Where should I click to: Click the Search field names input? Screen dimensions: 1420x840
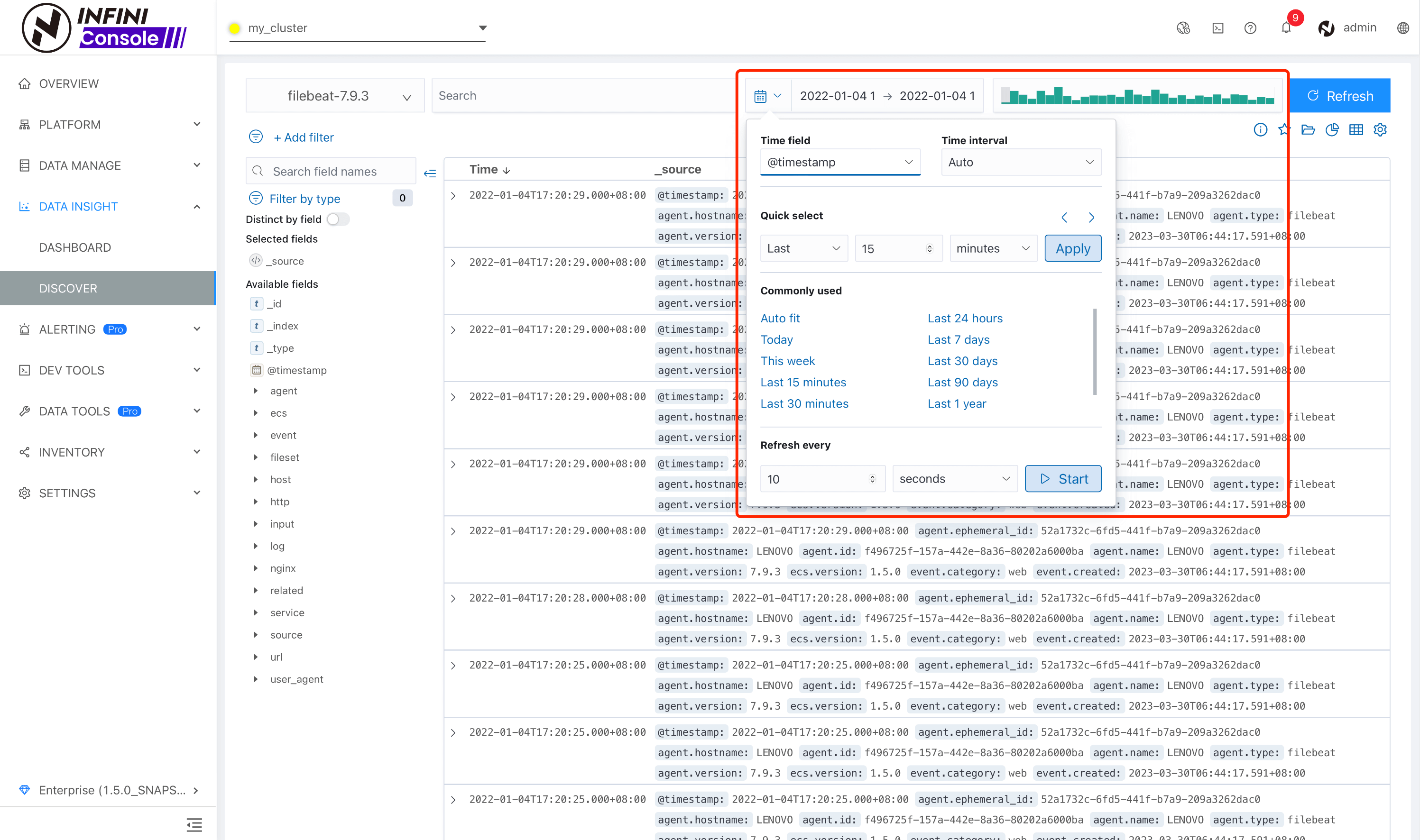(x=331, y=172)
